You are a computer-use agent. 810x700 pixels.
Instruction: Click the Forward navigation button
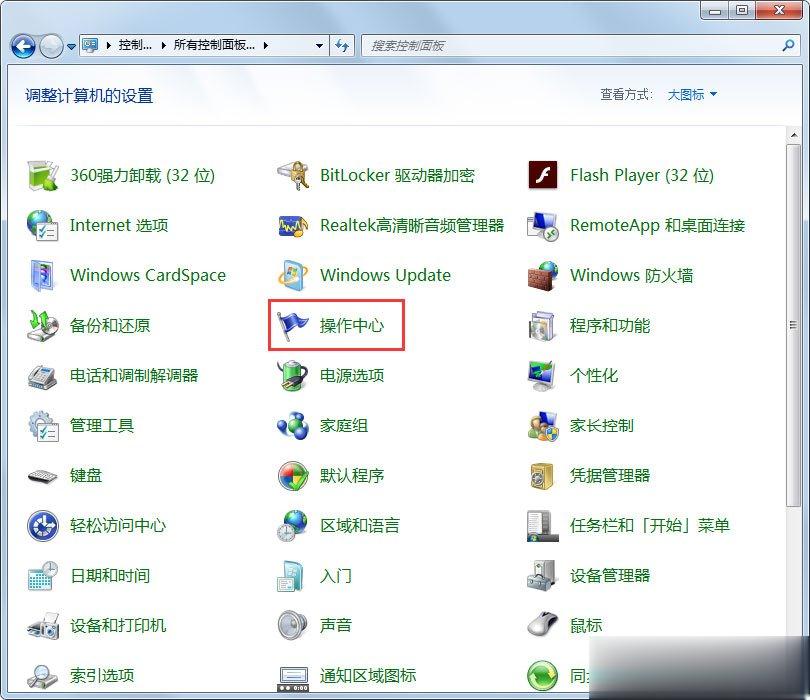coord(51,46)
